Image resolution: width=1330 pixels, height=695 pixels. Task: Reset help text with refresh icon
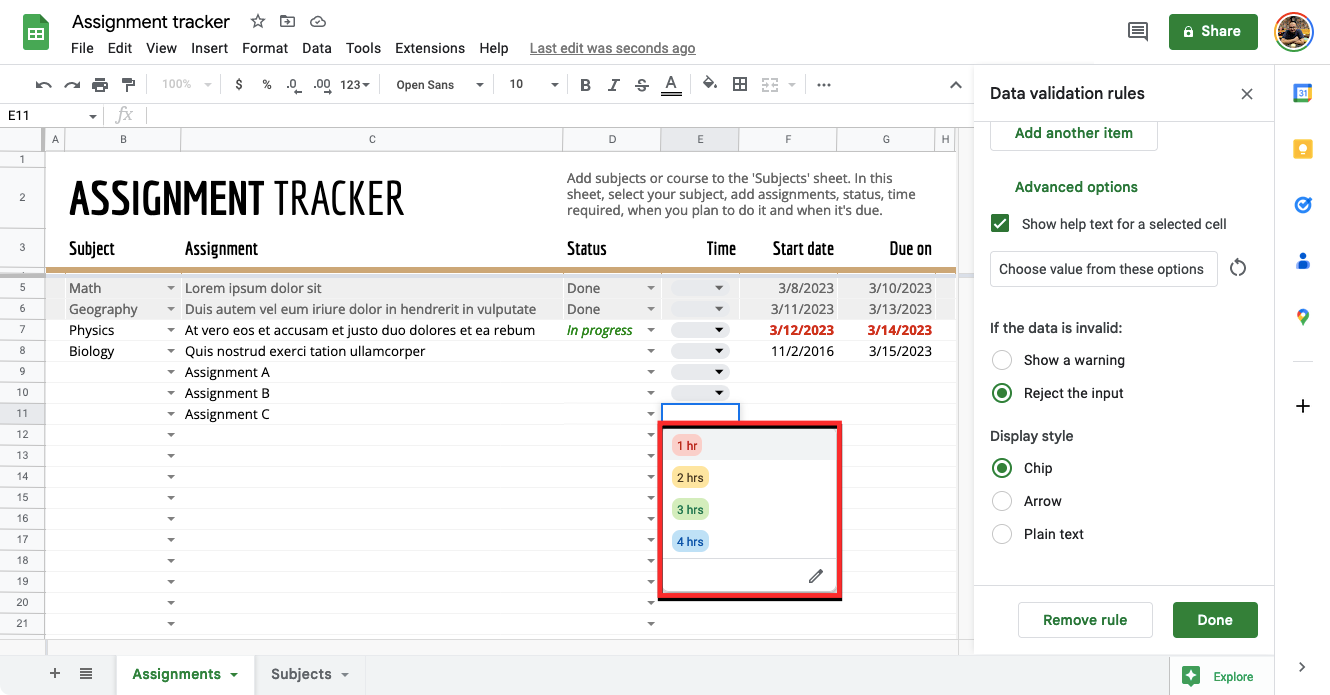[x=1238, y=268]
